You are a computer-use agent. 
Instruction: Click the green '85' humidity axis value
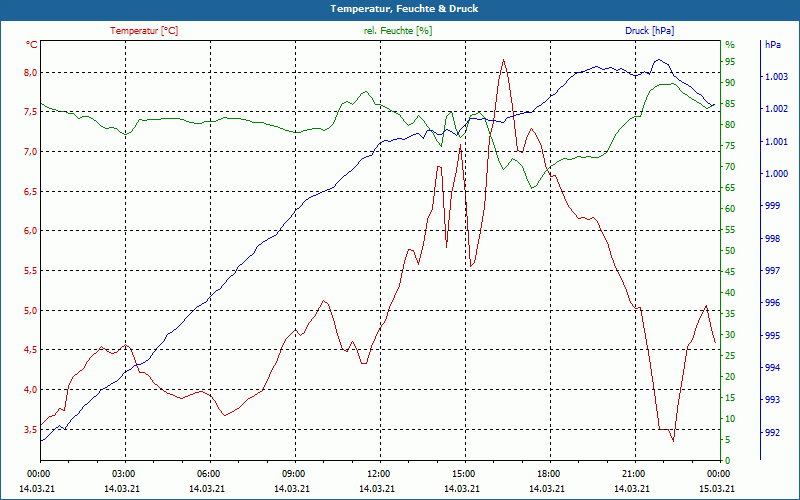[730, 104]
